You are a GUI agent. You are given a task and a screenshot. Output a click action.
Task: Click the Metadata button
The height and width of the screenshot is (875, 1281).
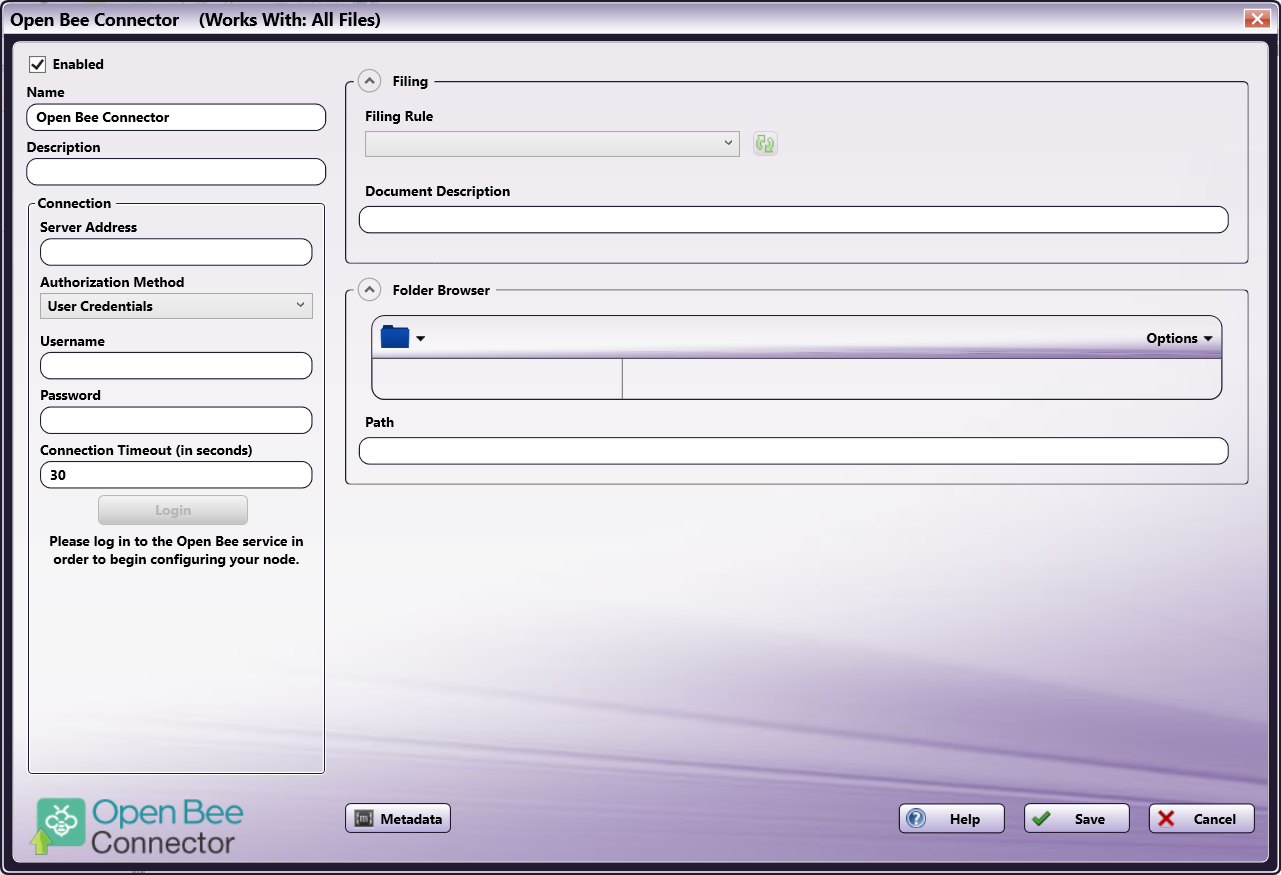[x=399, y=819]
